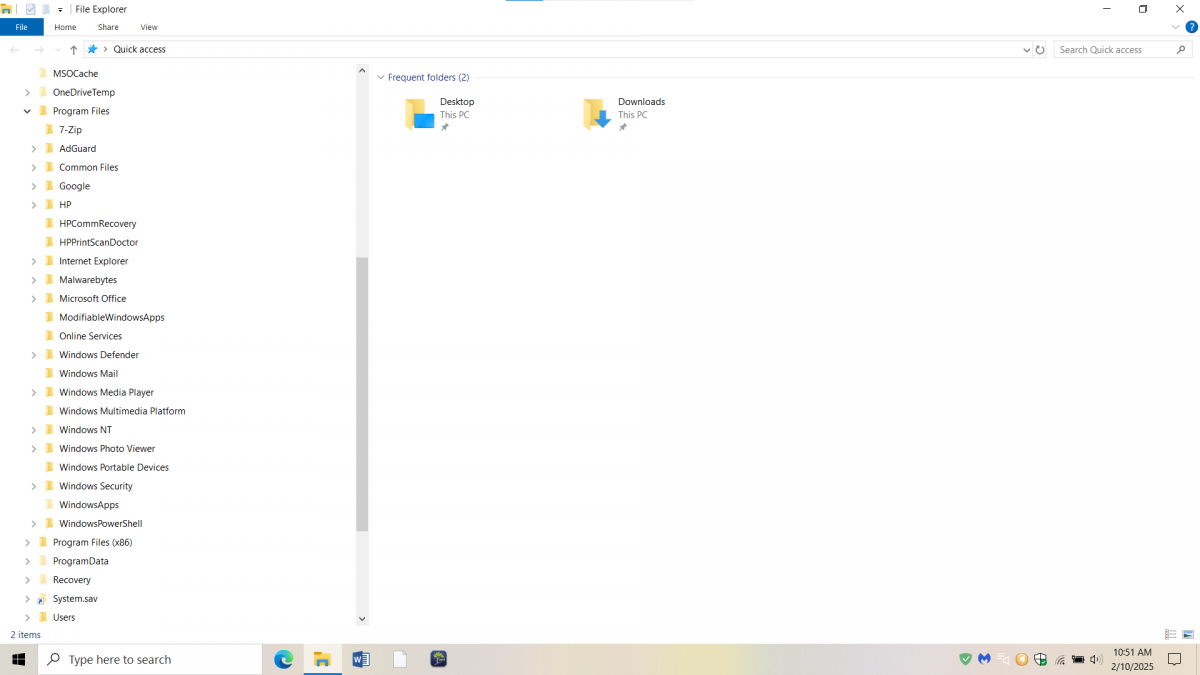
Task: Expand the OneDriveTemp tree node
Action: [27, 92]
